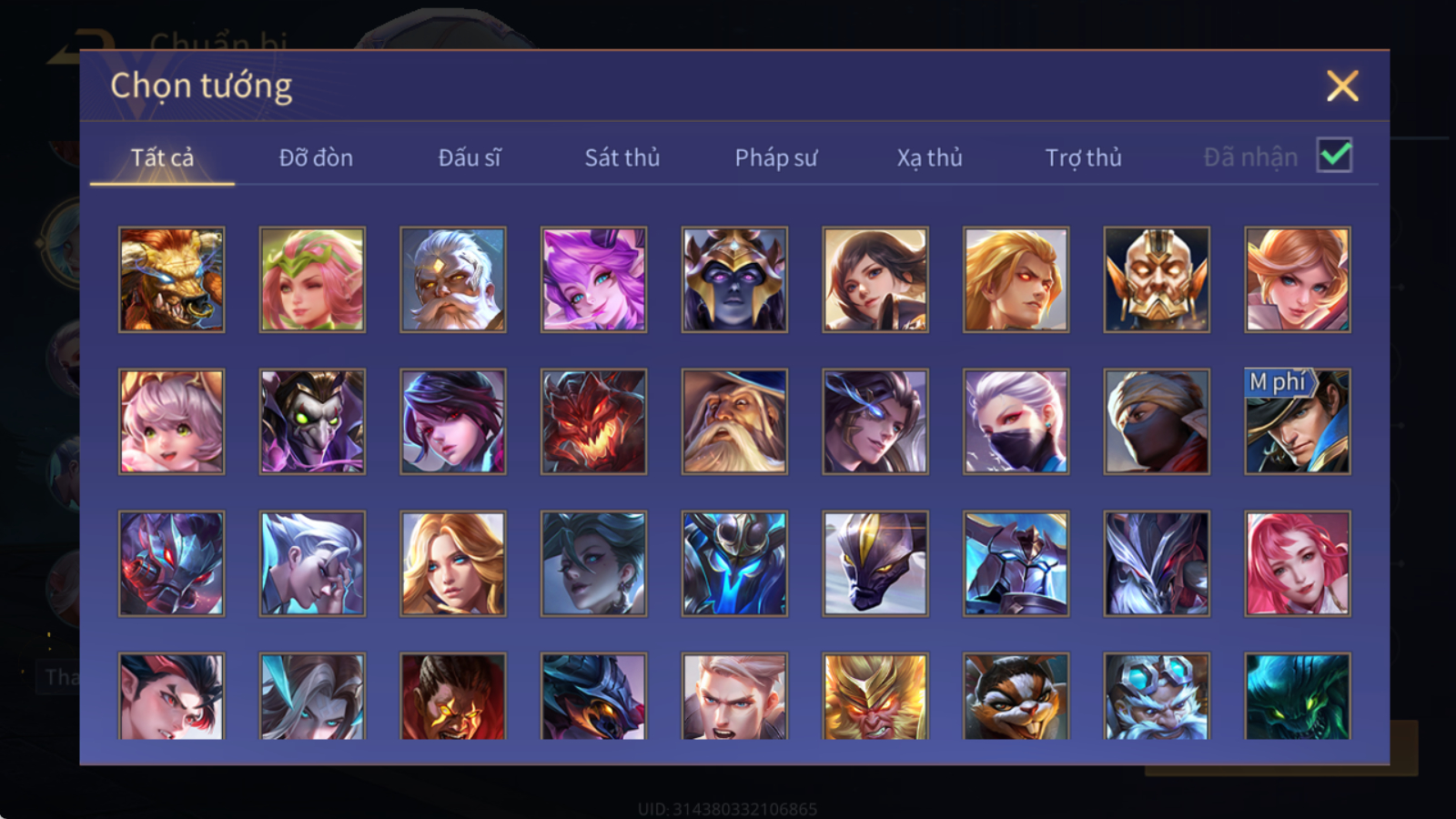Pick the gold-masked bald warrior hero

1157,279
